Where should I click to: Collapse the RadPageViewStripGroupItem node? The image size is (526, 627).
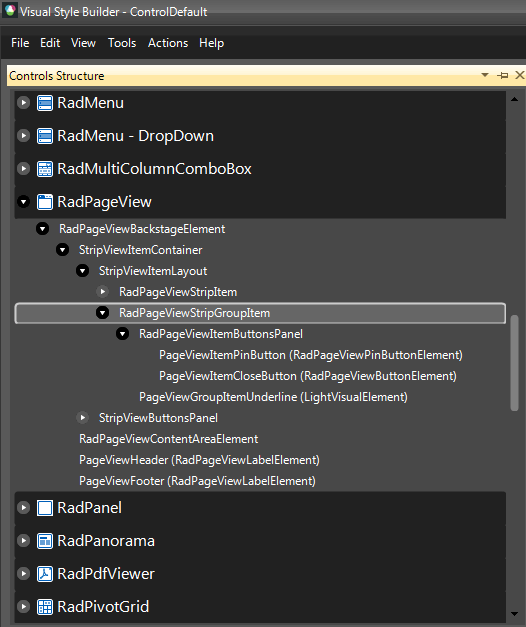tap(102, 313)
